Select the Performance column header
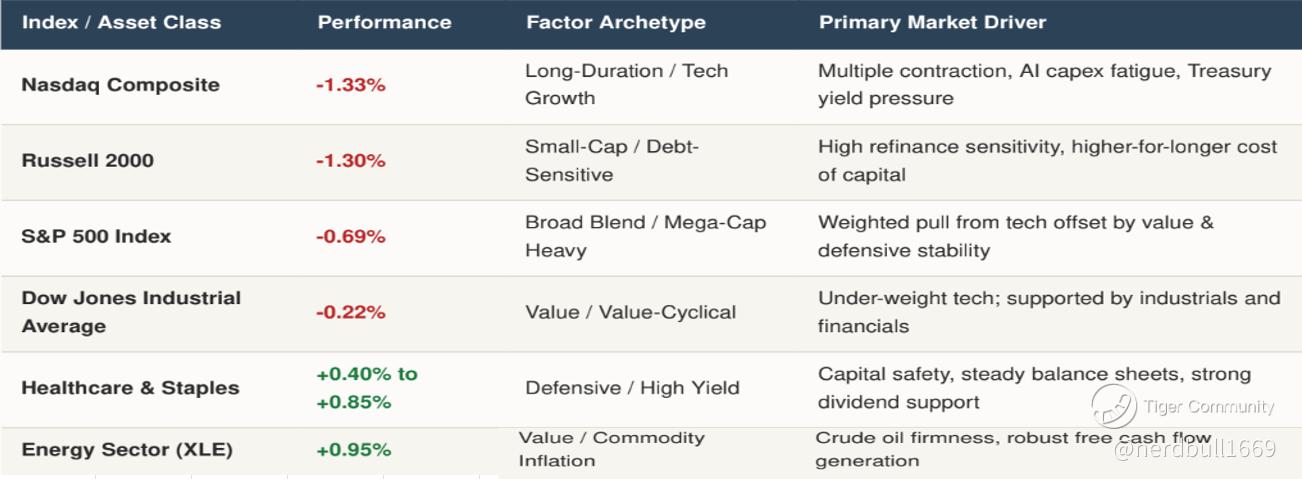This screenshot has width=1302, height=479. tap(384, 22)
